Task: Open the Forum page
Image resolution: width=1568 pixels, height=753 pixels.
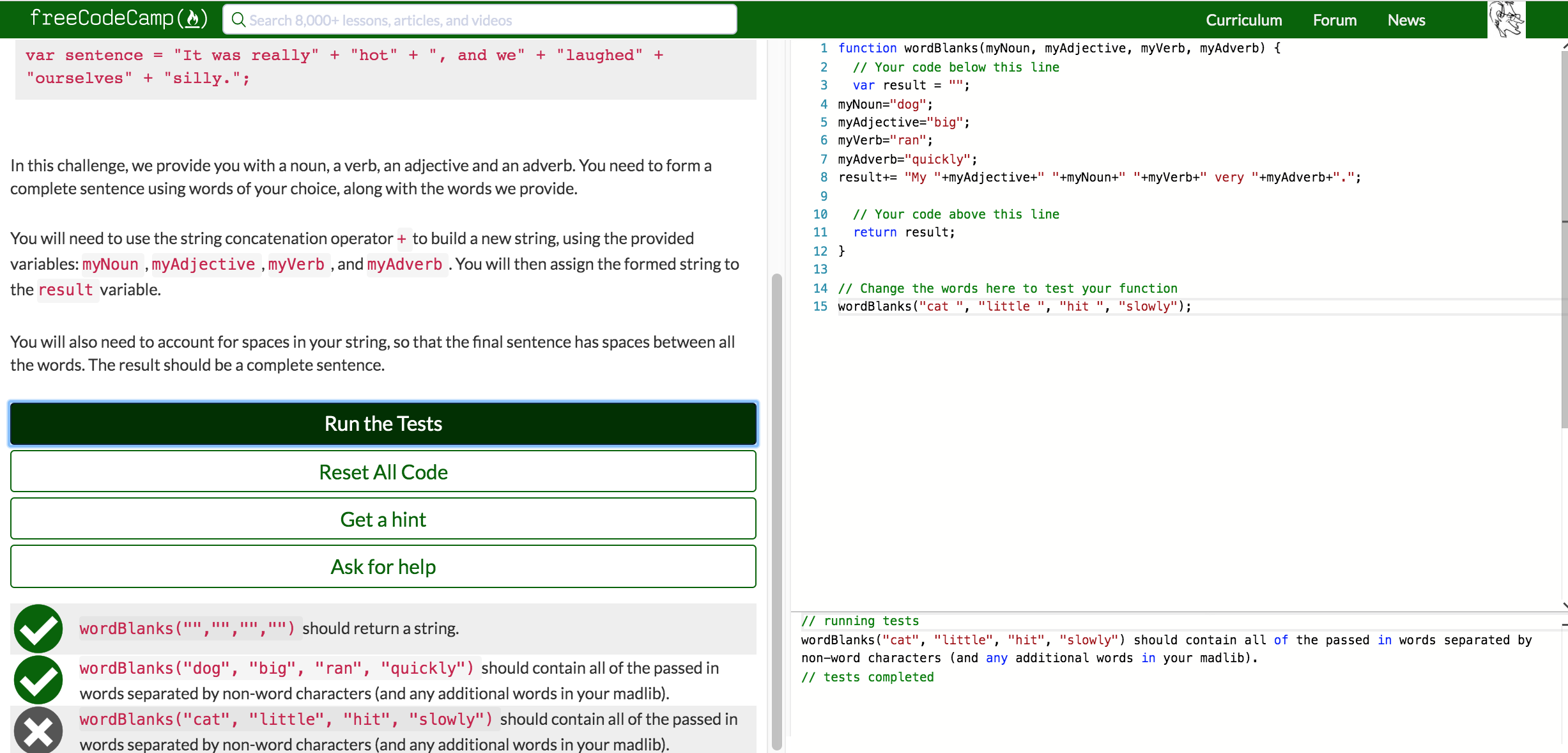Action: (x=1334, y=20)
